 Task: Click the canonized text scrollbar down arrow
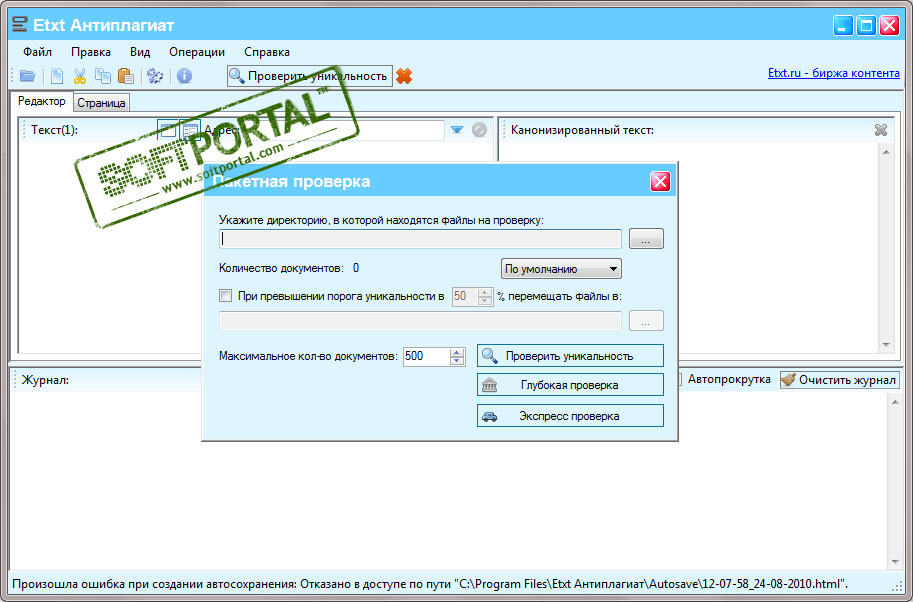(886, 345)
